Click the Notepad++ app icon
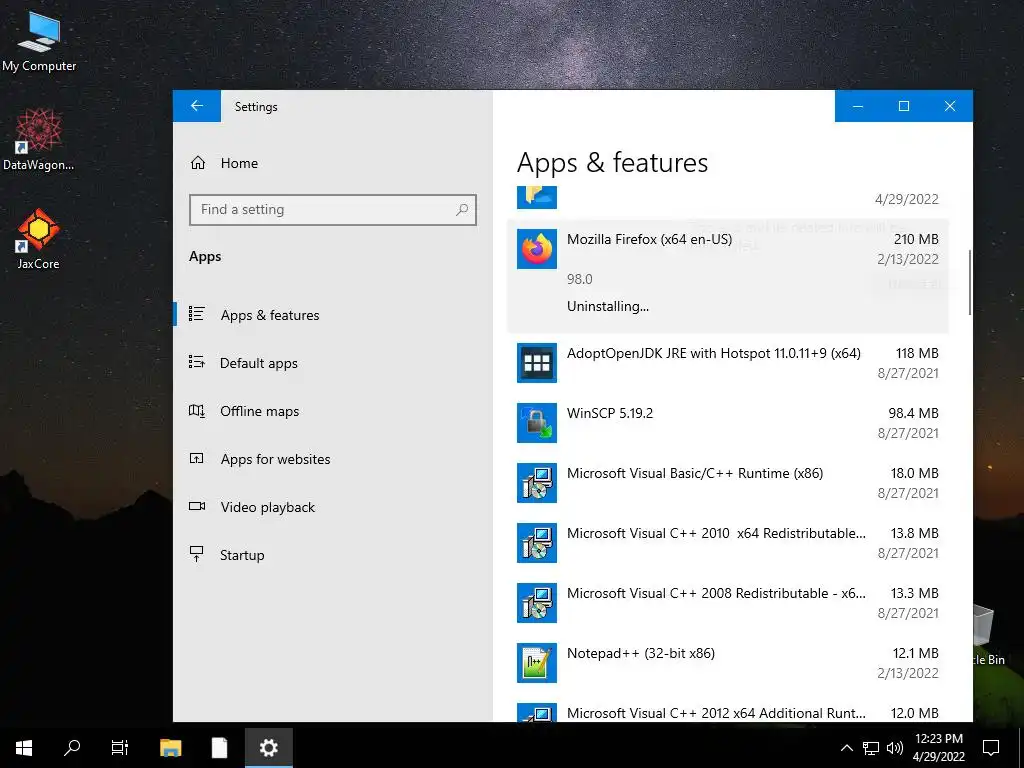Viewport: 1024px width, 768px height. tap(537, 663)
